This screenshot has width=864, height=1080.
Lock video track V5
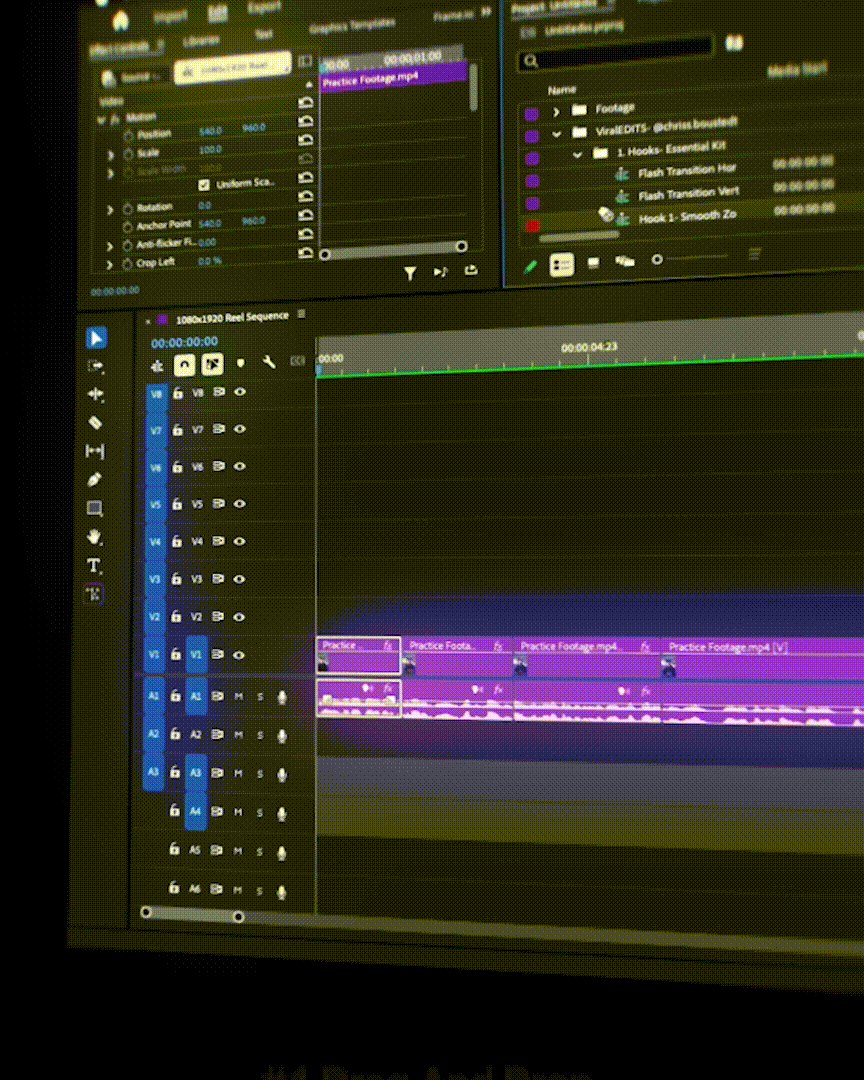(177, 504)
